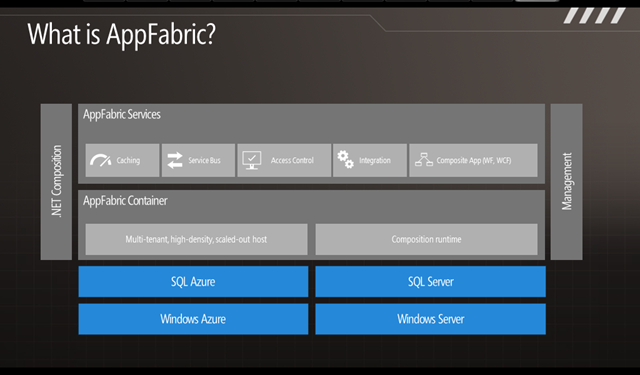Click the Composite App hierarchy icon

tap(424, 160)
